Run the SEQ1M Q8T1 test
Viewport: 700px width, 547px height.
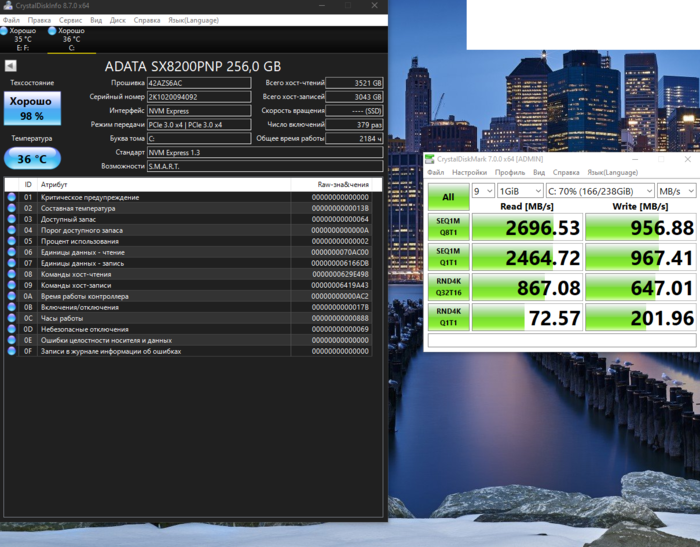pos(449,226)
